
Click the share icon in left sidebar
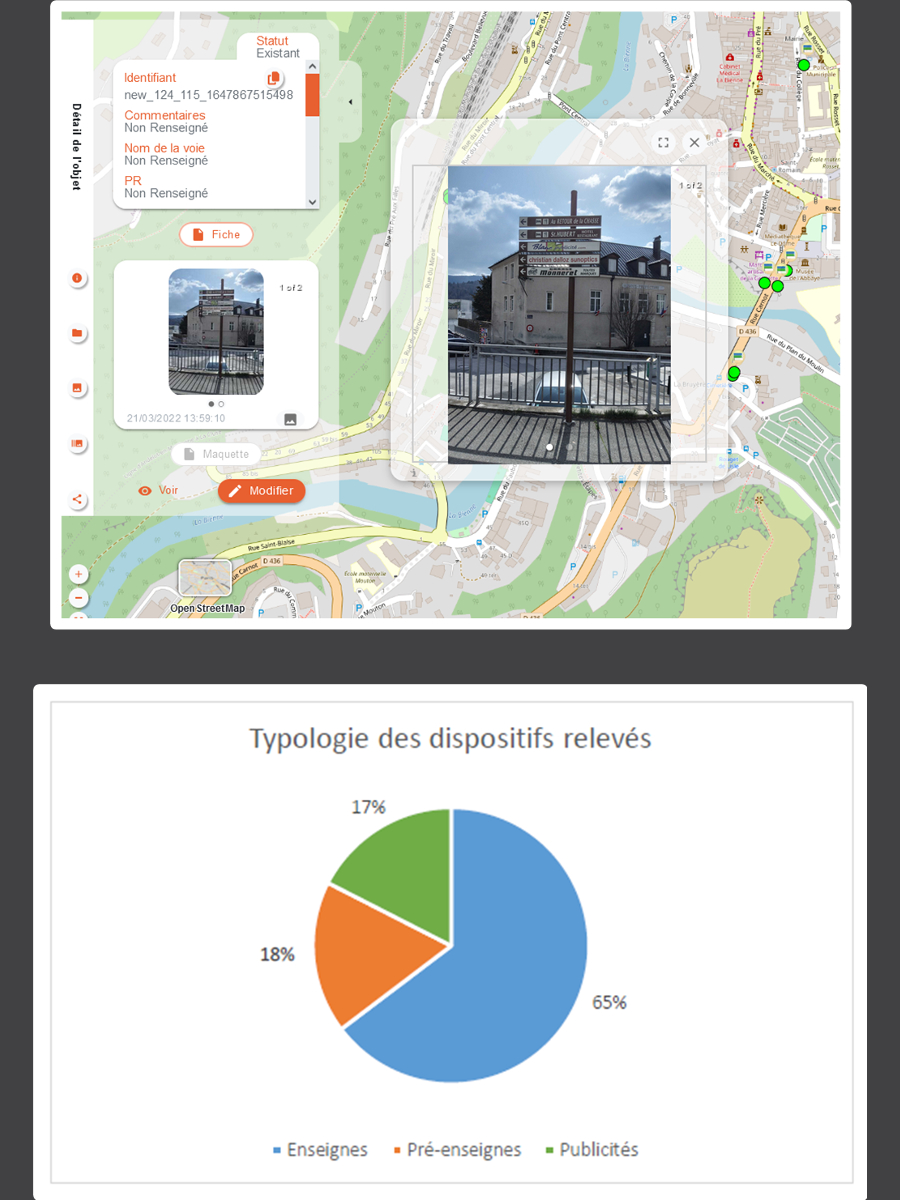click(78, 500)
